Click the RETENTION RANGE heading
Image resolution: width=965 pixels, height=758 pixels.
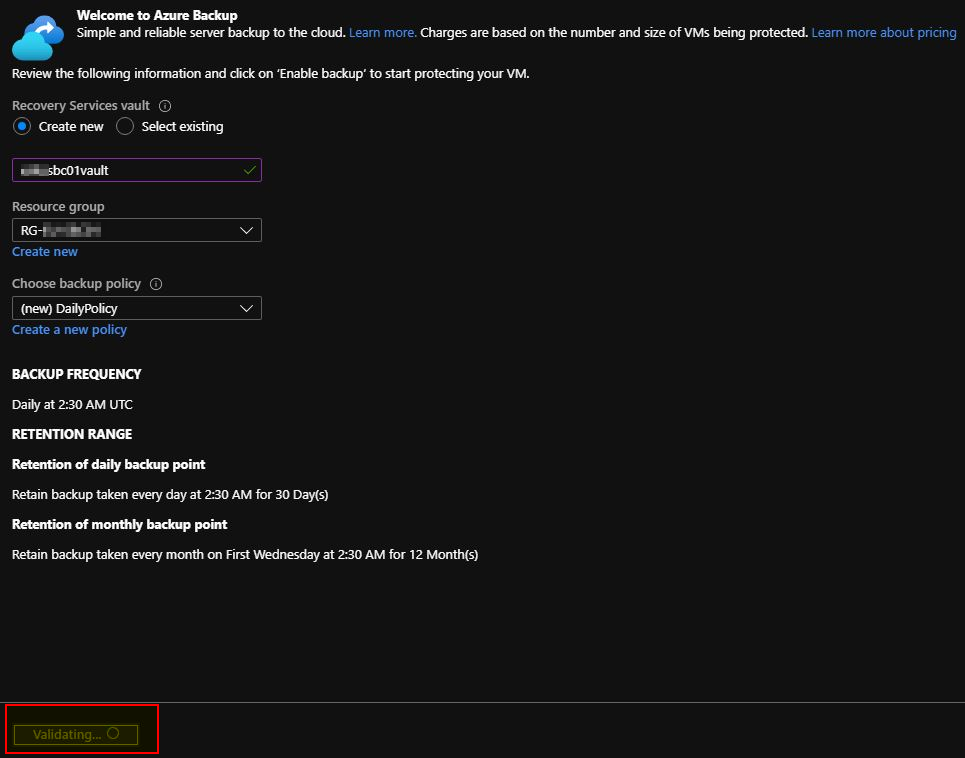coord(72,434)
